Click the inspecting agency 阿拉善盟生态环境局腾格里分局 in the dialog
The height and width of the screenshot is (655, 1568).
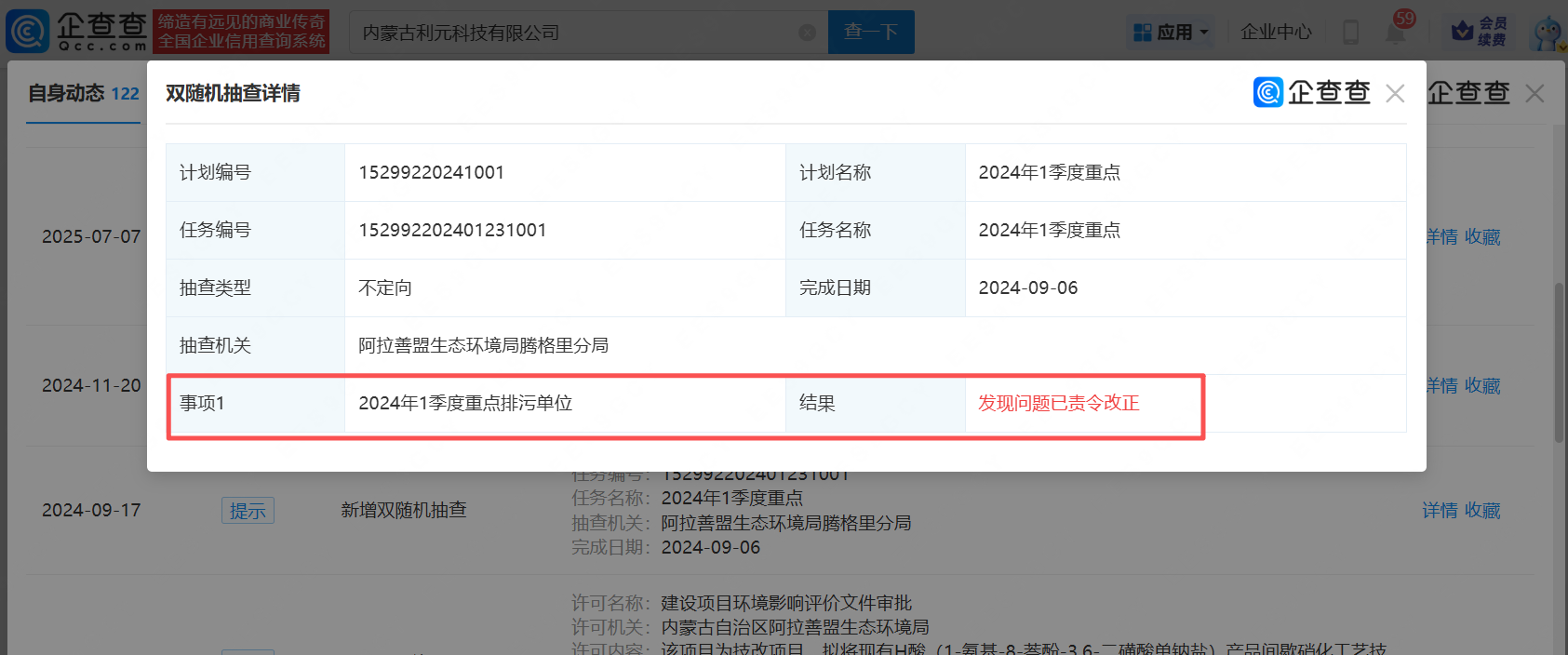484,345
